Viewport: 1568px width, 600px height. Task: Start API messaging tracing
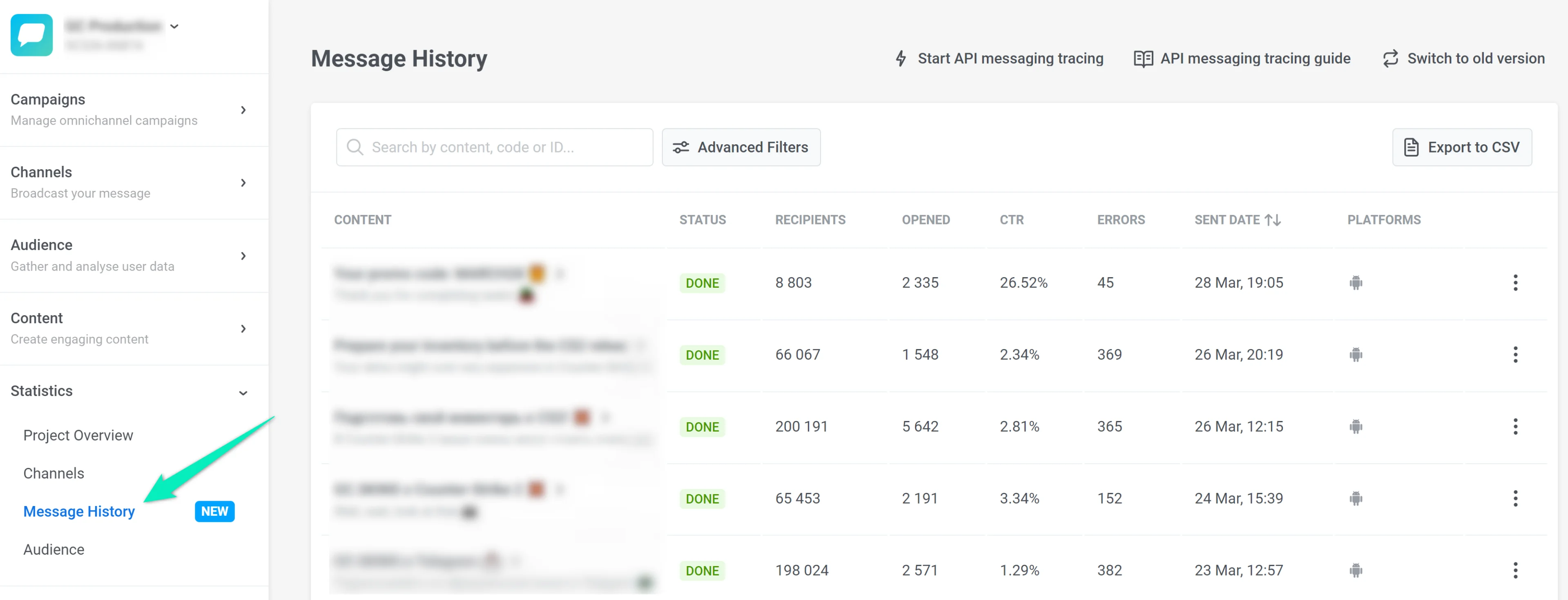click(999, 58)
